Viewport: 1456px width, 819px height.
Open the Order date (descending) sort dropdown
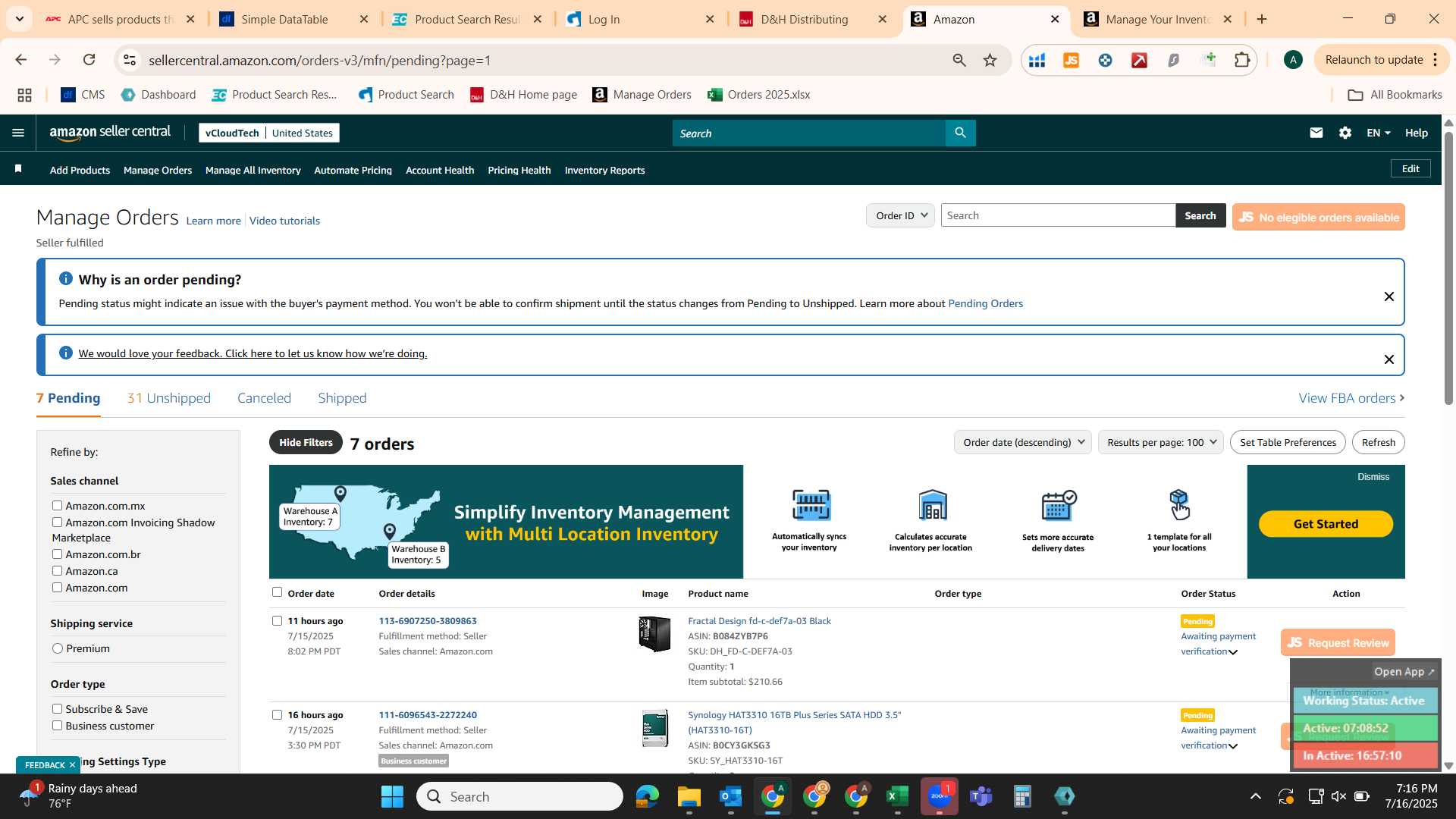pyautogui.click(x=1022, y=442)
